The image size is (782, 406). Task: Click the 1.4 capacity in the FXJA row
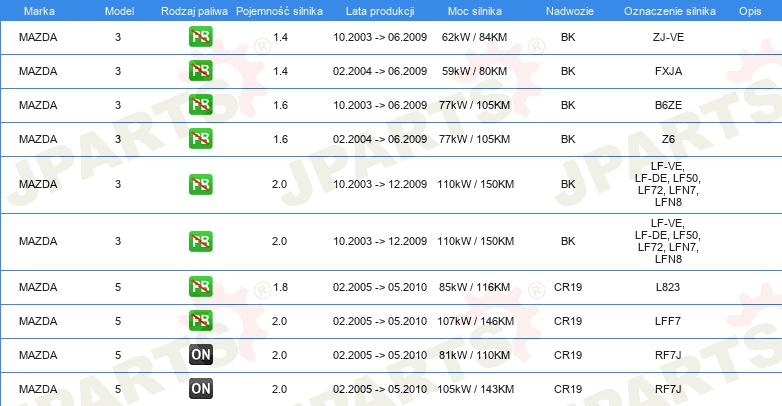pos(280,71)
